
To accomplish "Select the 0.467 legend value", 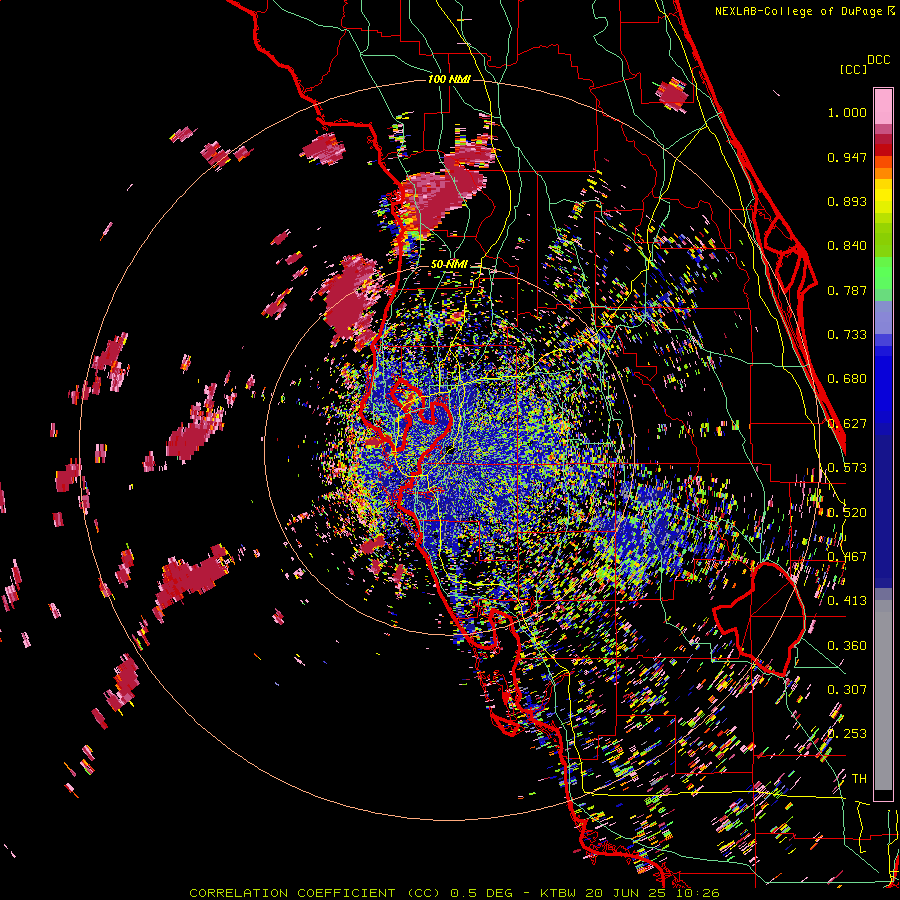I will pos(847,557).
